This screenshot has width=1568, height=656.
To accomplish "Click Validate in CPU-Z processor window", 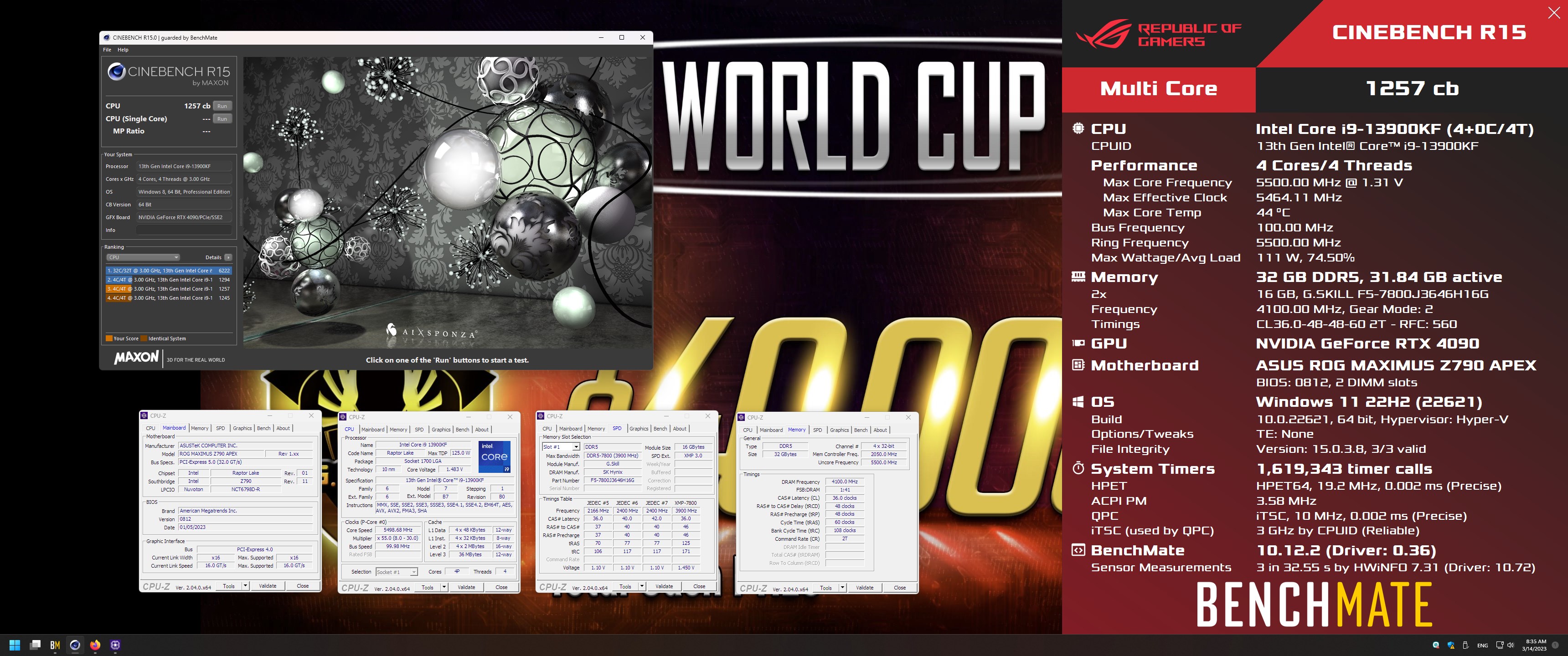I will pyautogui.click(x=467, y=587).
